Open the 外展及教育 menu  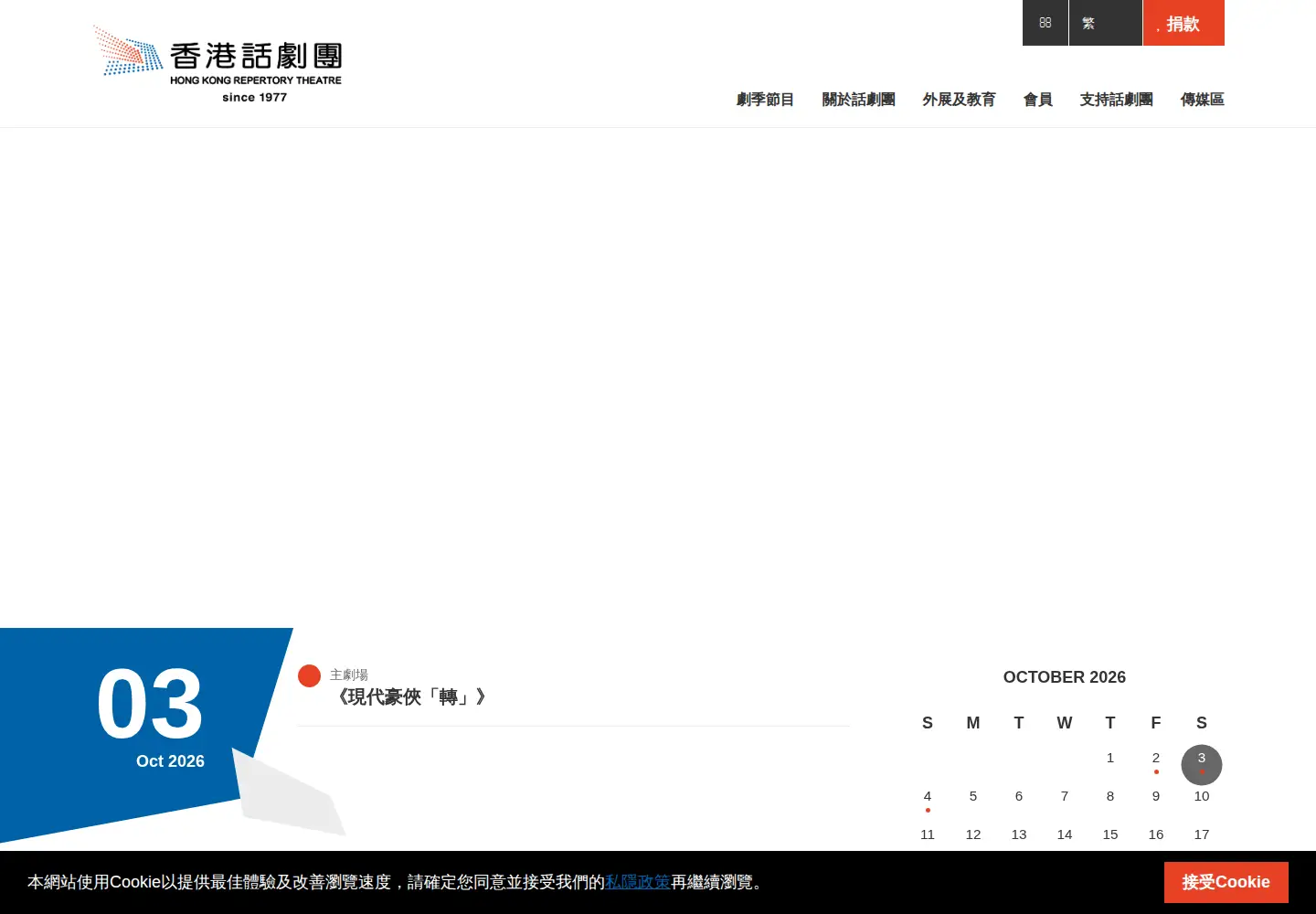click(960, 100)
